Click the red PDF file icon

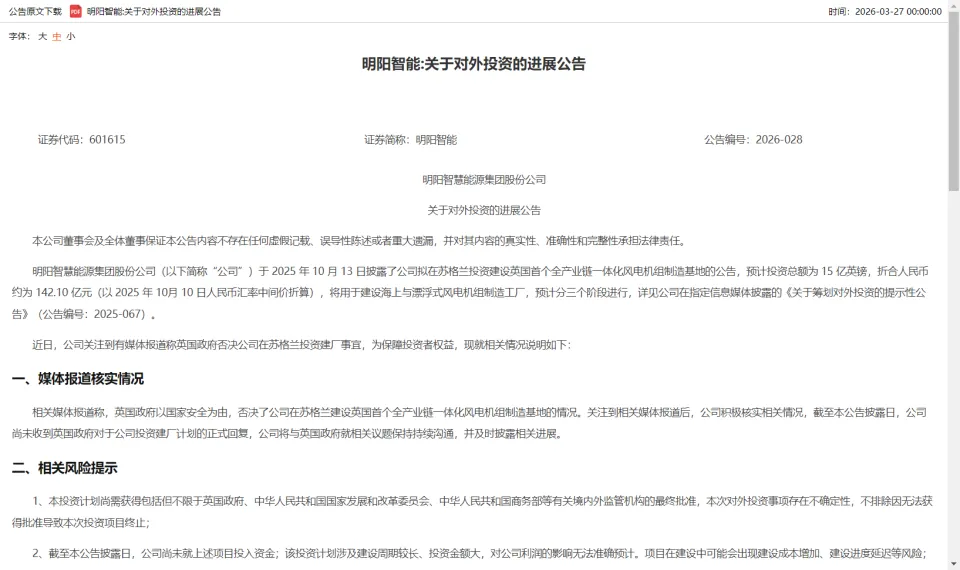[75, 11]
